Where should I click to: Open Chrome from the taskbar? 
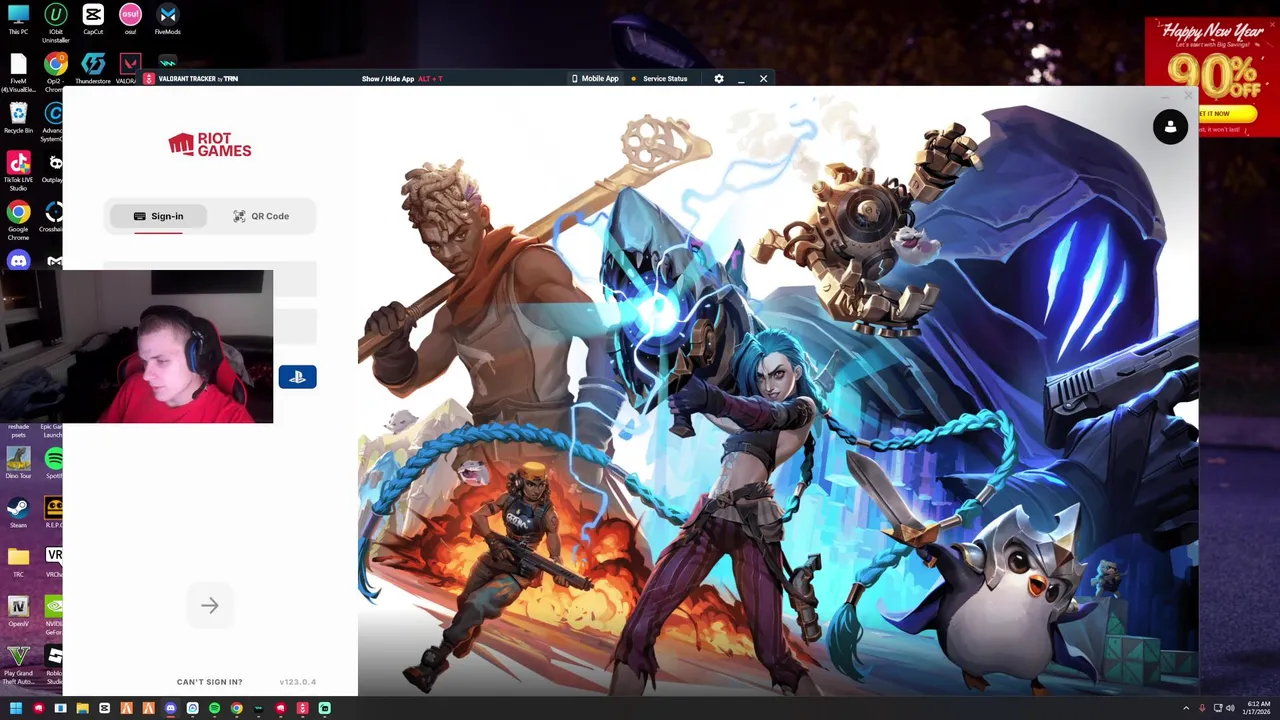(236, 708)
